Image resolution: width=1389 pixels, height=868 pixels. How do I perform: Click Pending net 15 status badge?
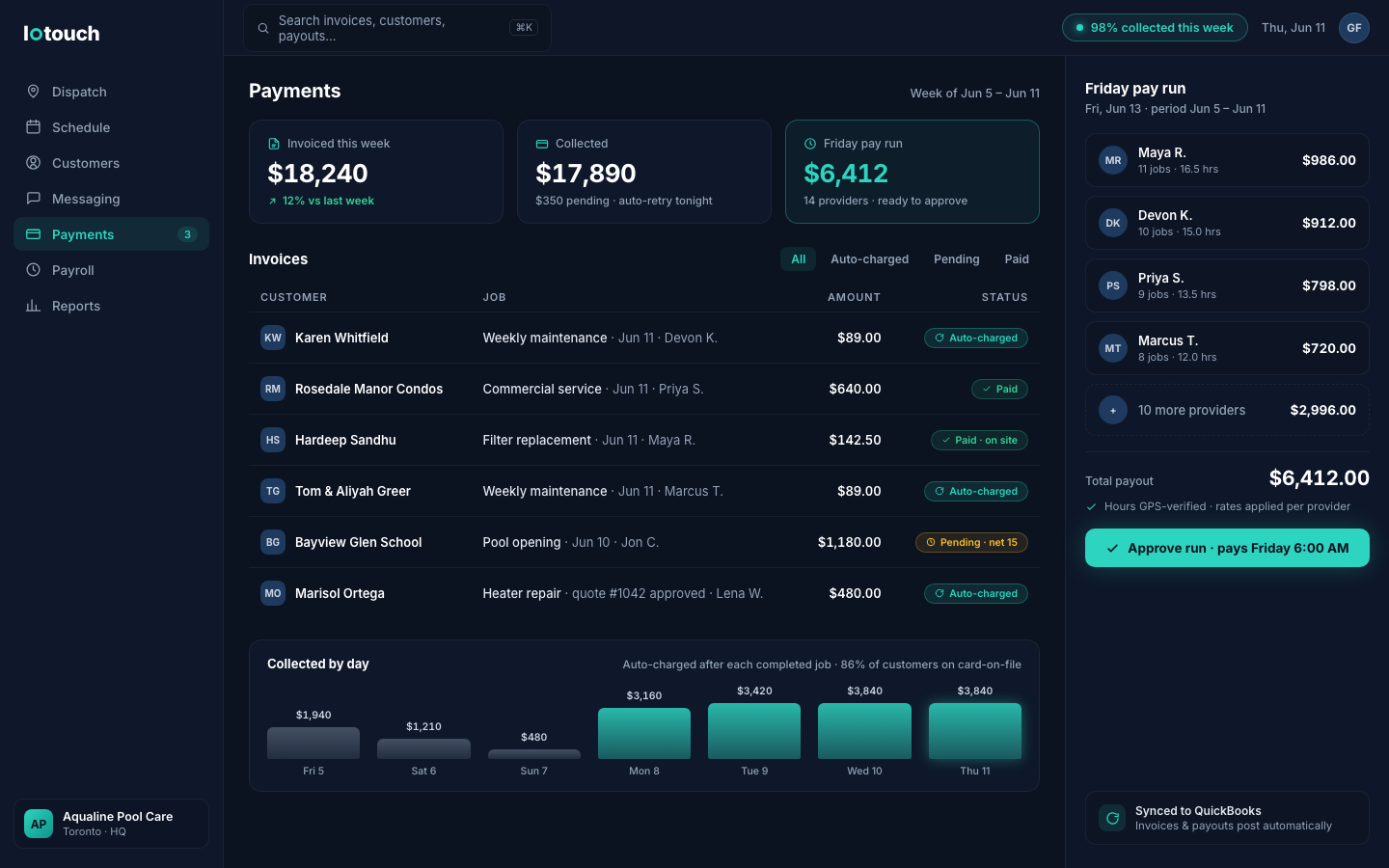[x=971, y=542]
